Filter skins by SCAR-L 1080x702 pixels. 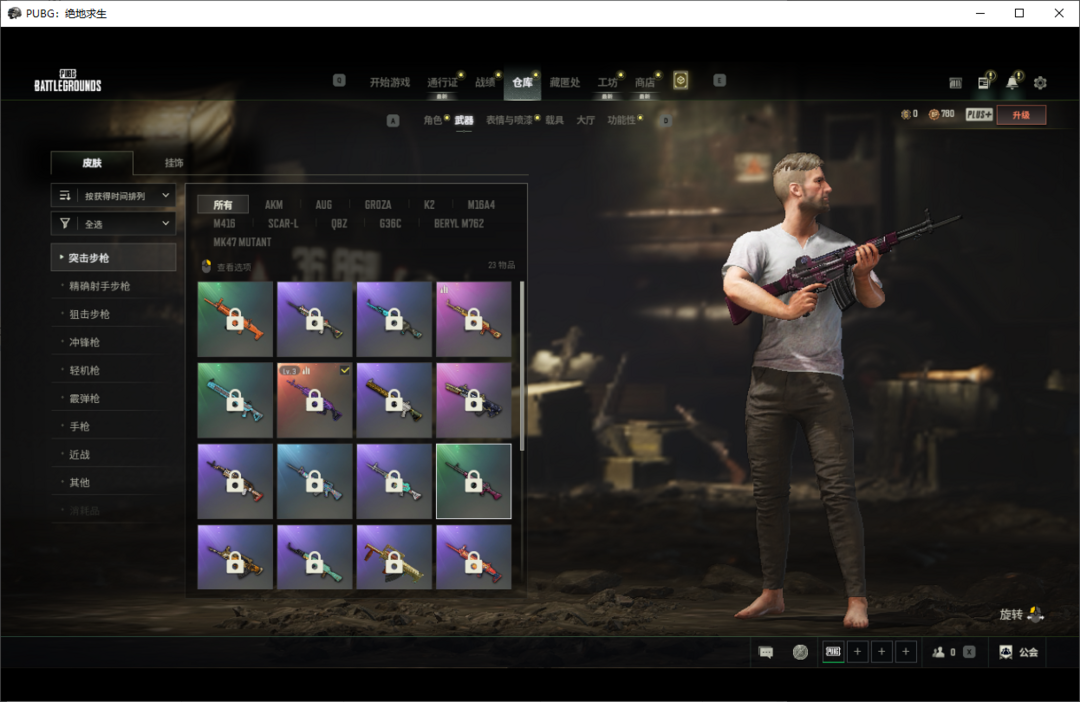click(283, 224)
